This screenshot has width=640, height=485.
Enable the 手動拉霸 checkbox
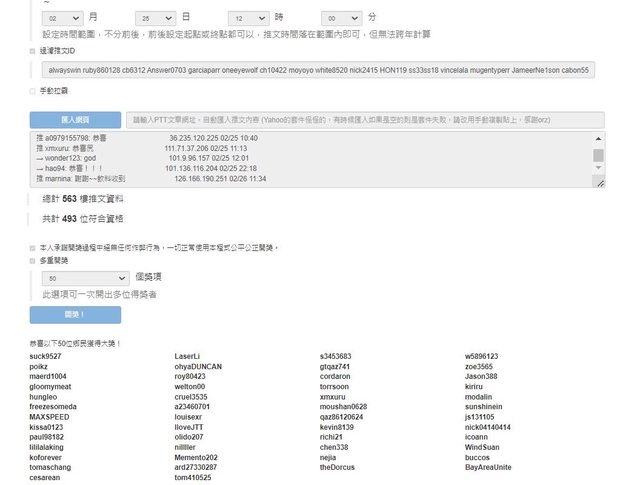(x=33, y=92)
